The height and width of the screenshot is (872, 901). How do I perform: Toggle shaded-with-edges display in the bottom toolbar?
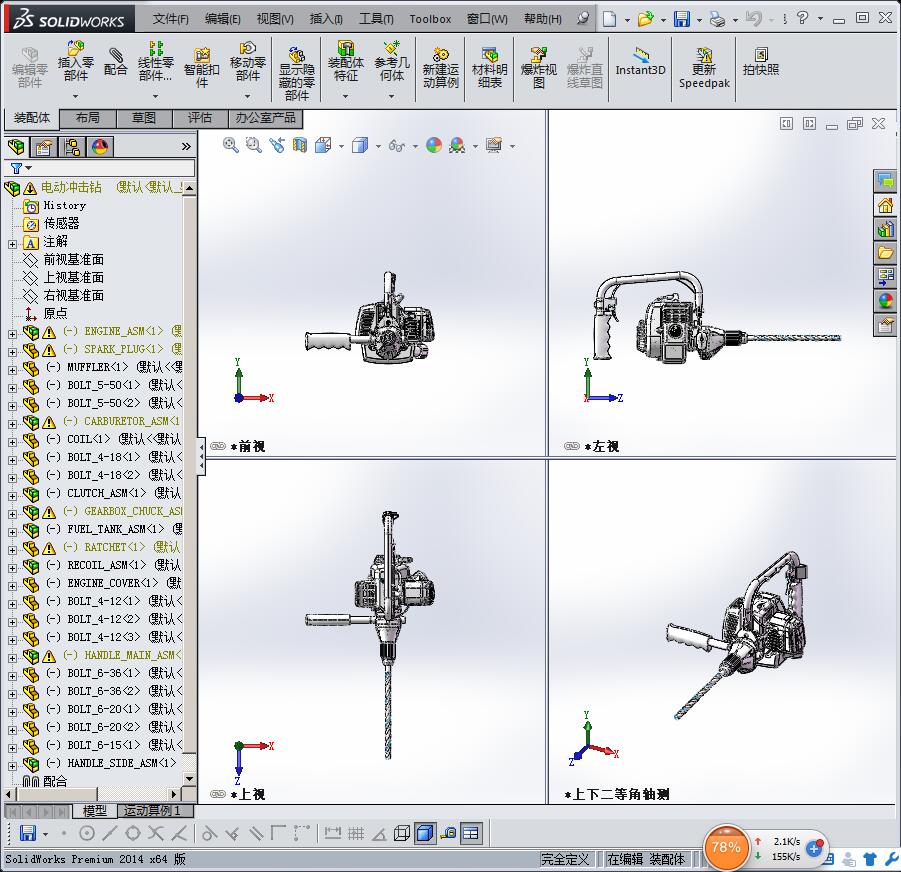[x=425, y=833]
